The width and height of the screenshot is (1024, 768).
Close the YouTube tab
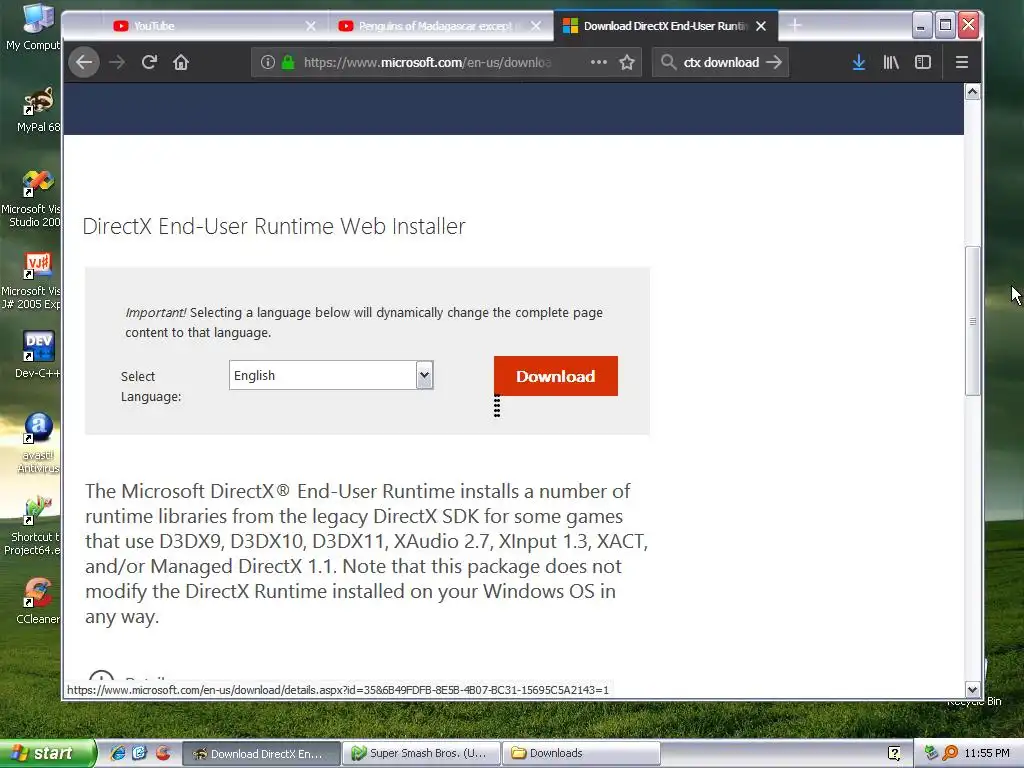(310, 26)
